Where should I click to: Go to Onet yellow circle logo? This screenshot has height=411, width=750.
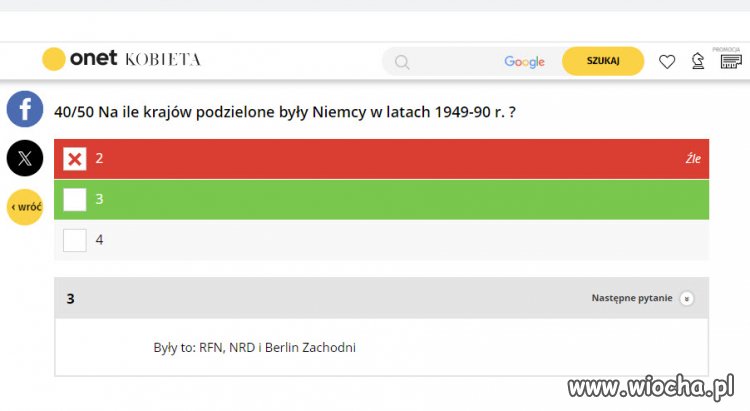tap(54, 59)
